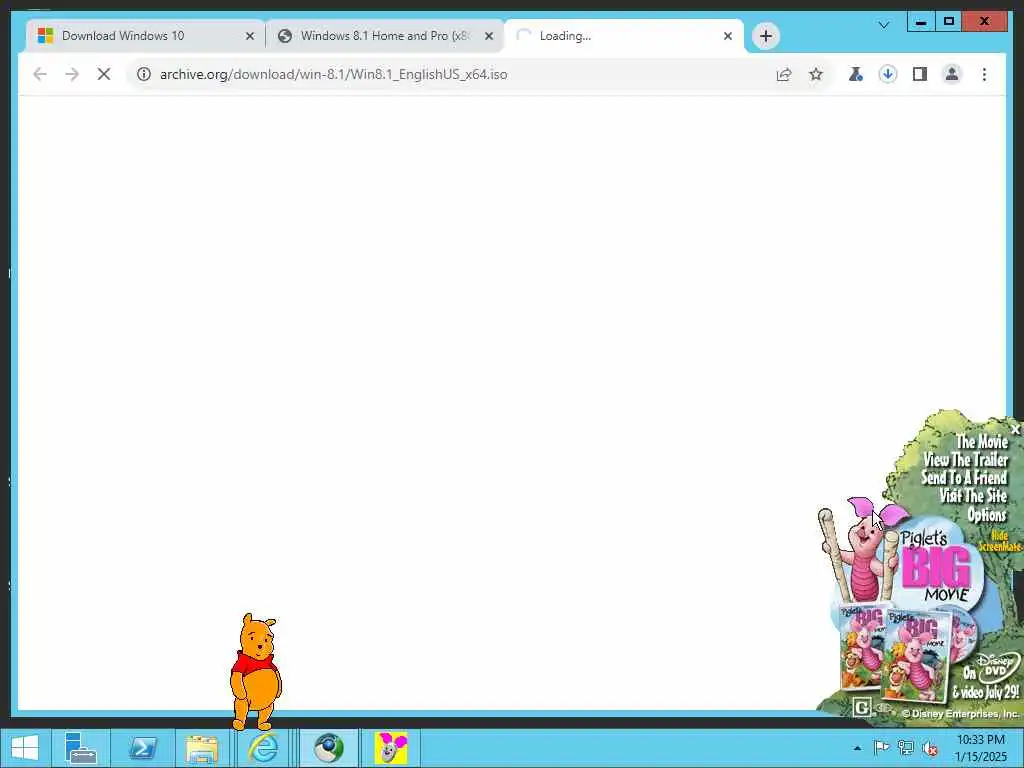Click the Disney DVD logo
The height and width of the screenshot is (768, 1024).
996,667
